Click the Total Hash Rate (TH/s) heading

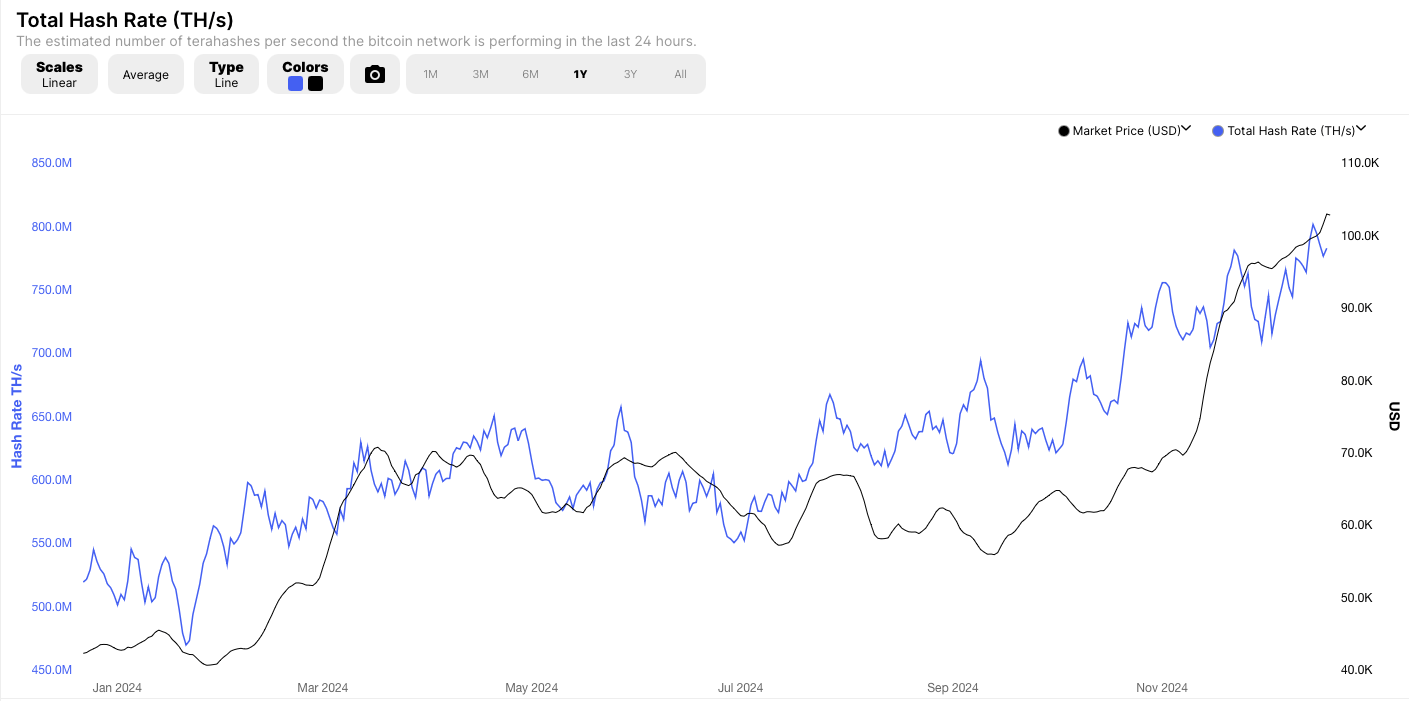pos(125,20)
